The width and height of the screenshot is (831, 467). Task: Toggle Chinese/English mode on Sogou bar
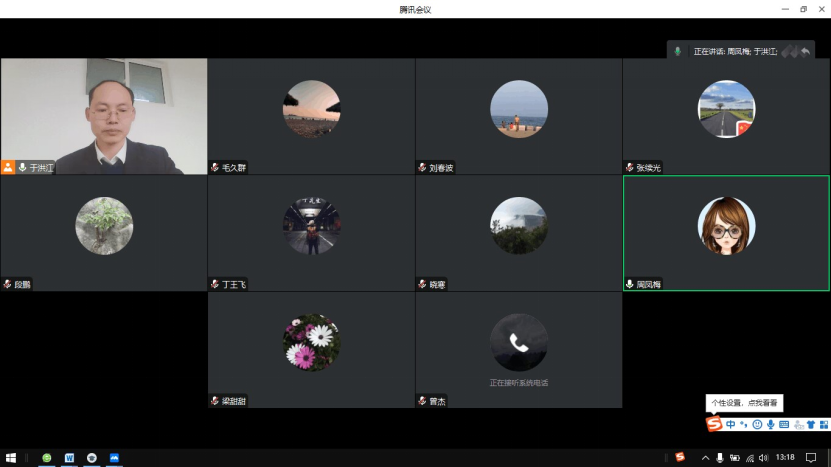coord(731,425)
